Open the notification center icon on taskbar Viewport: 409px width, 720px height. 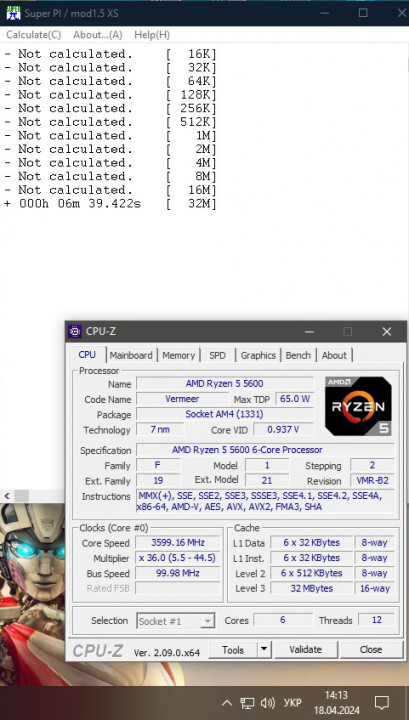pos(382,703)
